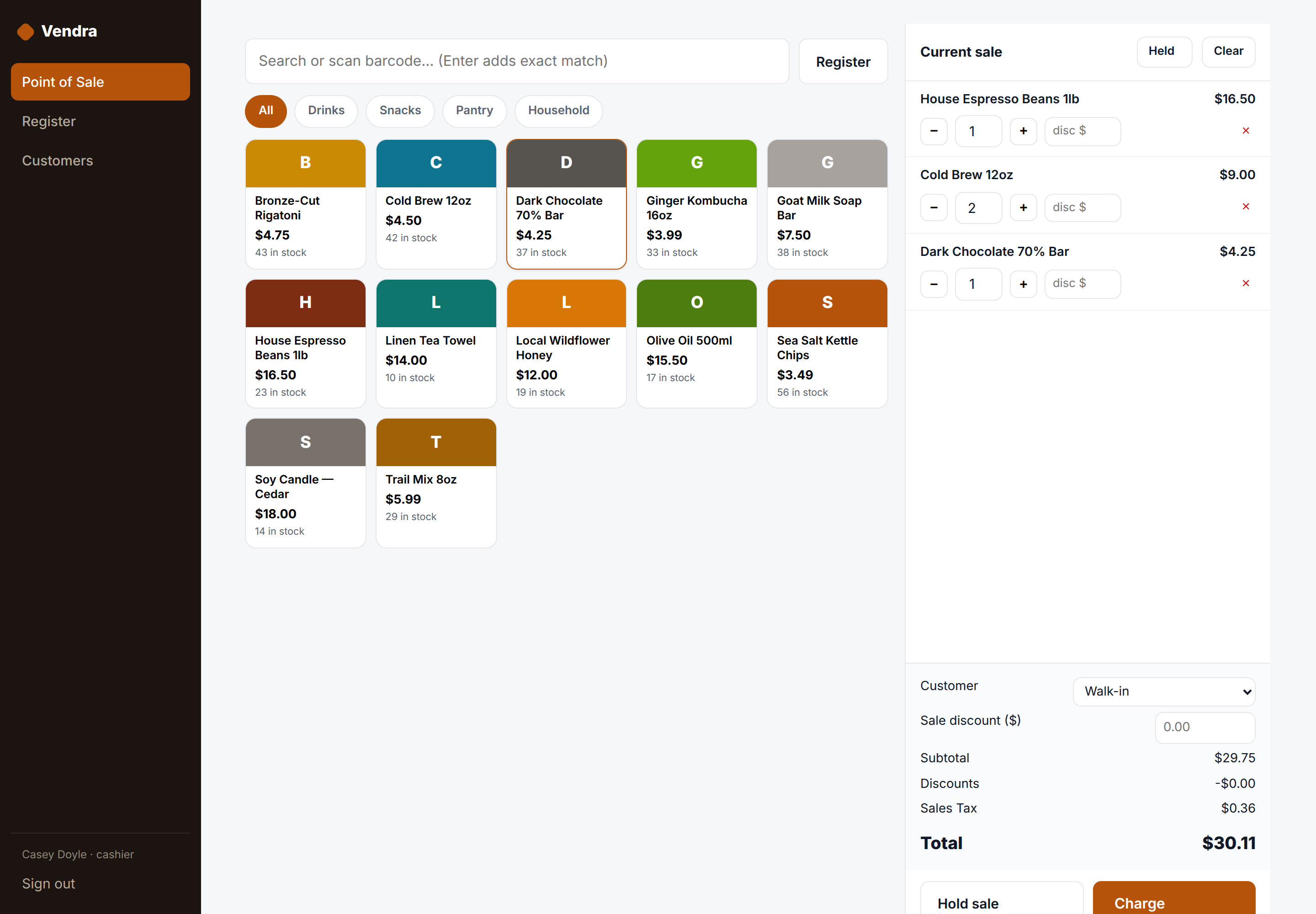Remove House Espresso Beans from sale
The height and width of the screenshot is (914, 1316).
coord(1246,131)
